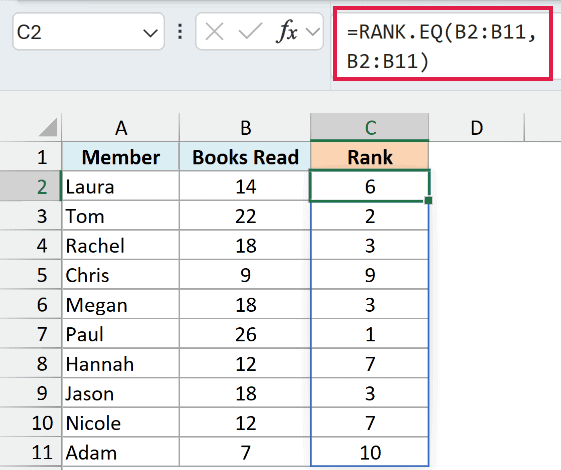The image size is (561, 470).
Task: Open the Name Box dropdown arrow
Action: 150,33
